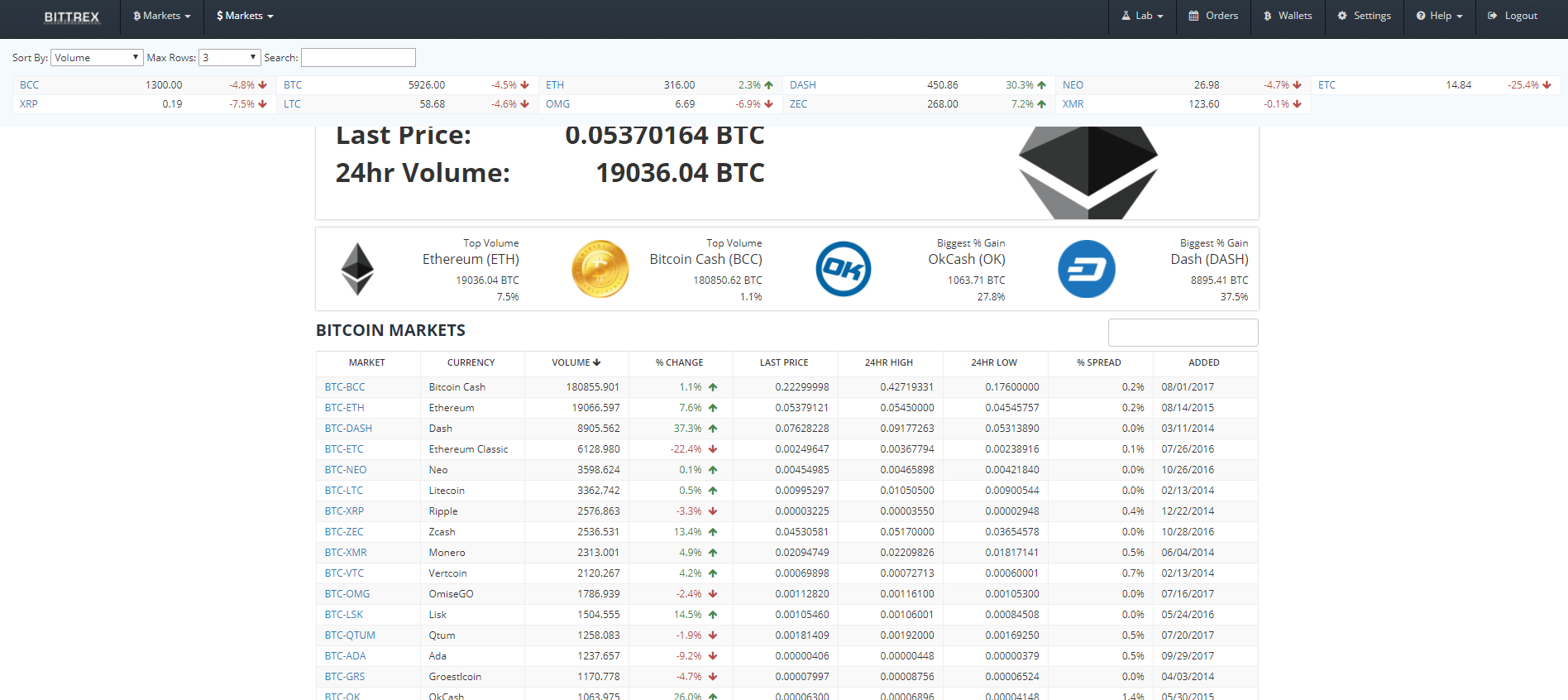Open the Orders page
The height and width of the screenshot is (700, 1568).
1213,16
